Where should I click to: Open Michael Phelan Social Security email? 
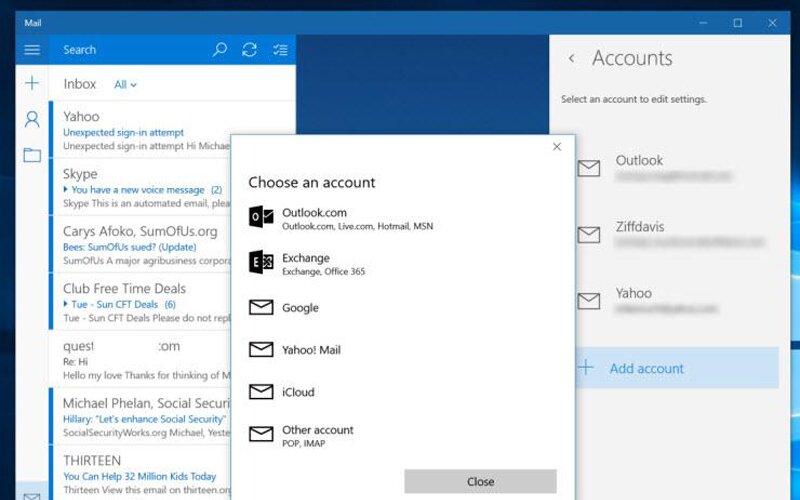click(140, 416)
